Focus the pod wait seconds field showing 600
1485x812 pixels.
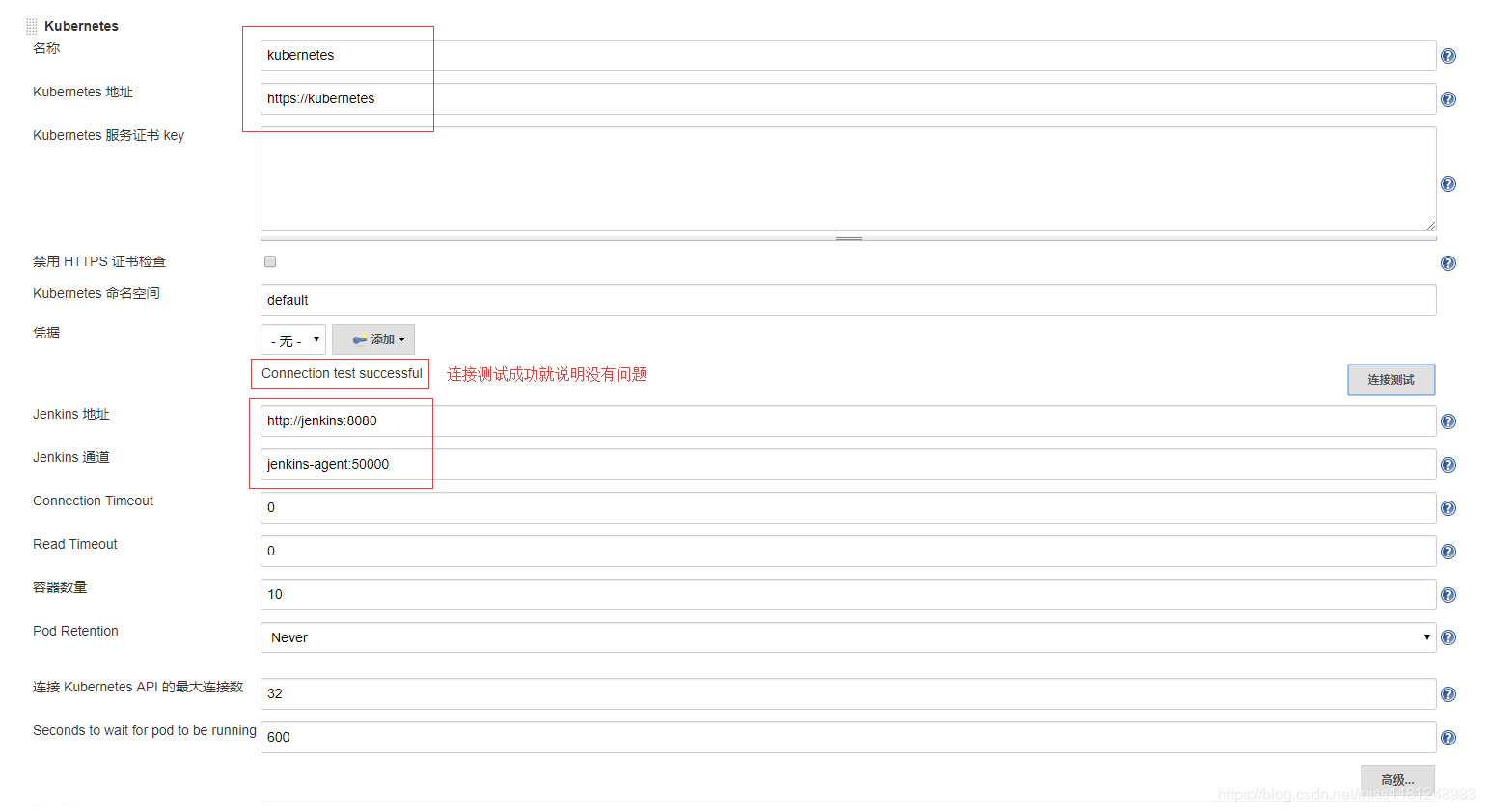pos(848,737)
